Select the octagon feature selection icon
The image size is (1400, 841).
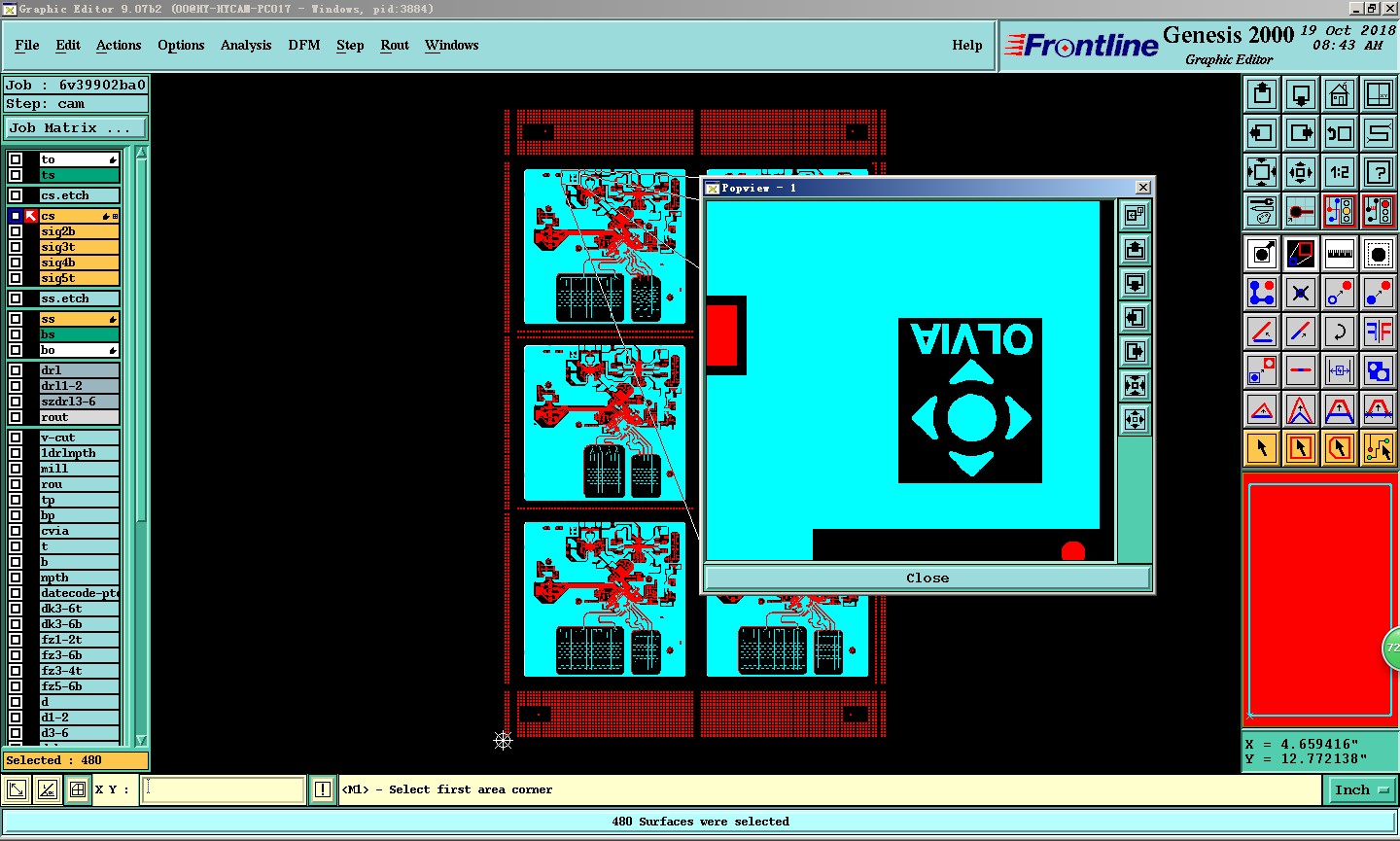1379,254
